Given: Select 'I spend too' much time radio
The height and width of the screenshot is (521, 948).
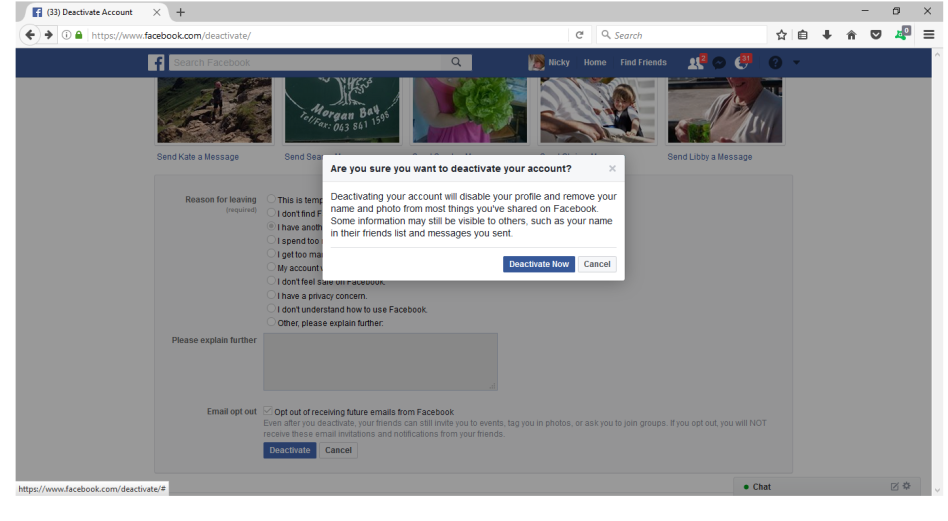Looking at the screenshot, I should pos(271,240).
